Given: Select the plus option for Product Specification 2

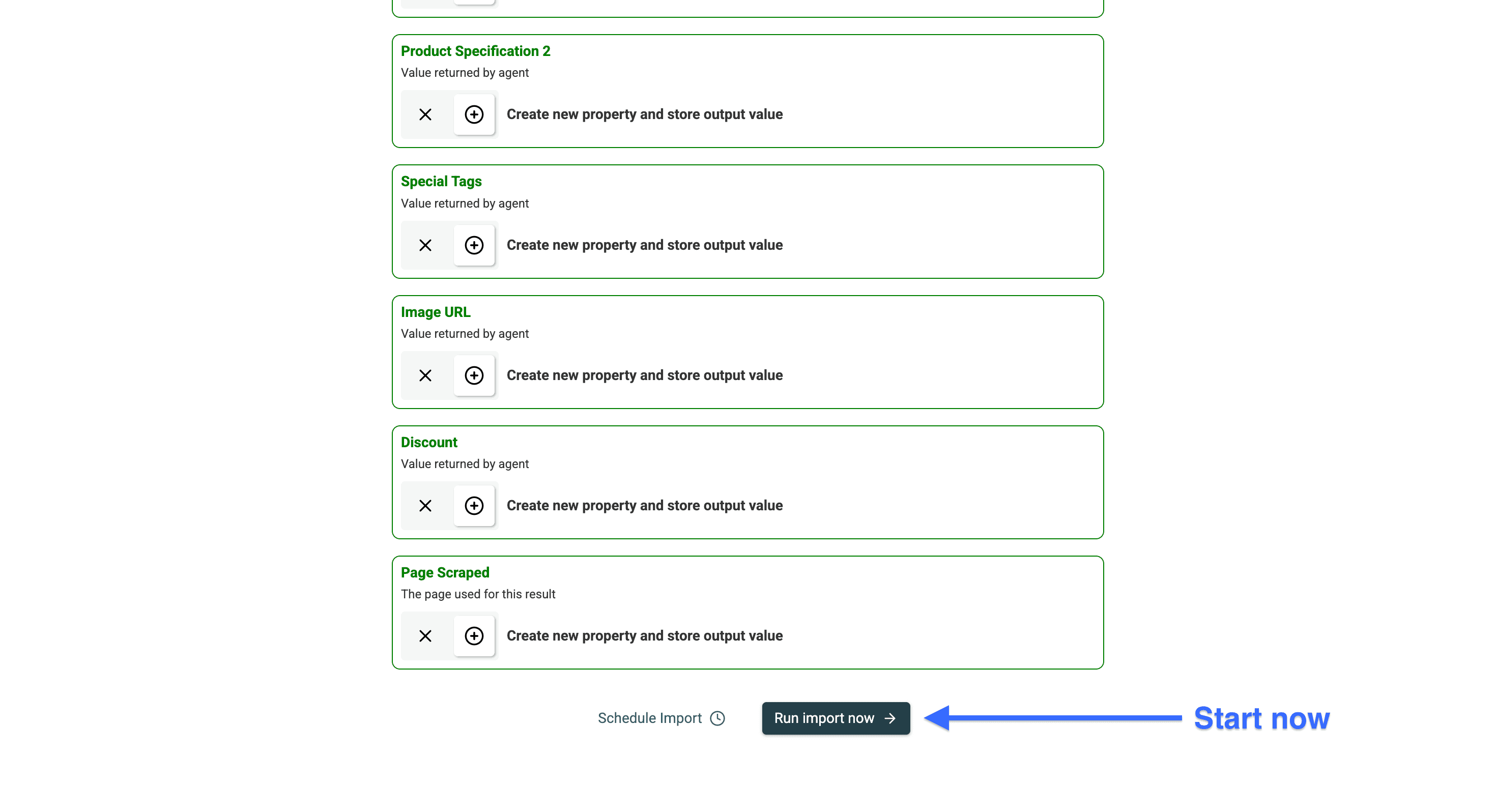Looking at the screenshot, I should [474, 114].
